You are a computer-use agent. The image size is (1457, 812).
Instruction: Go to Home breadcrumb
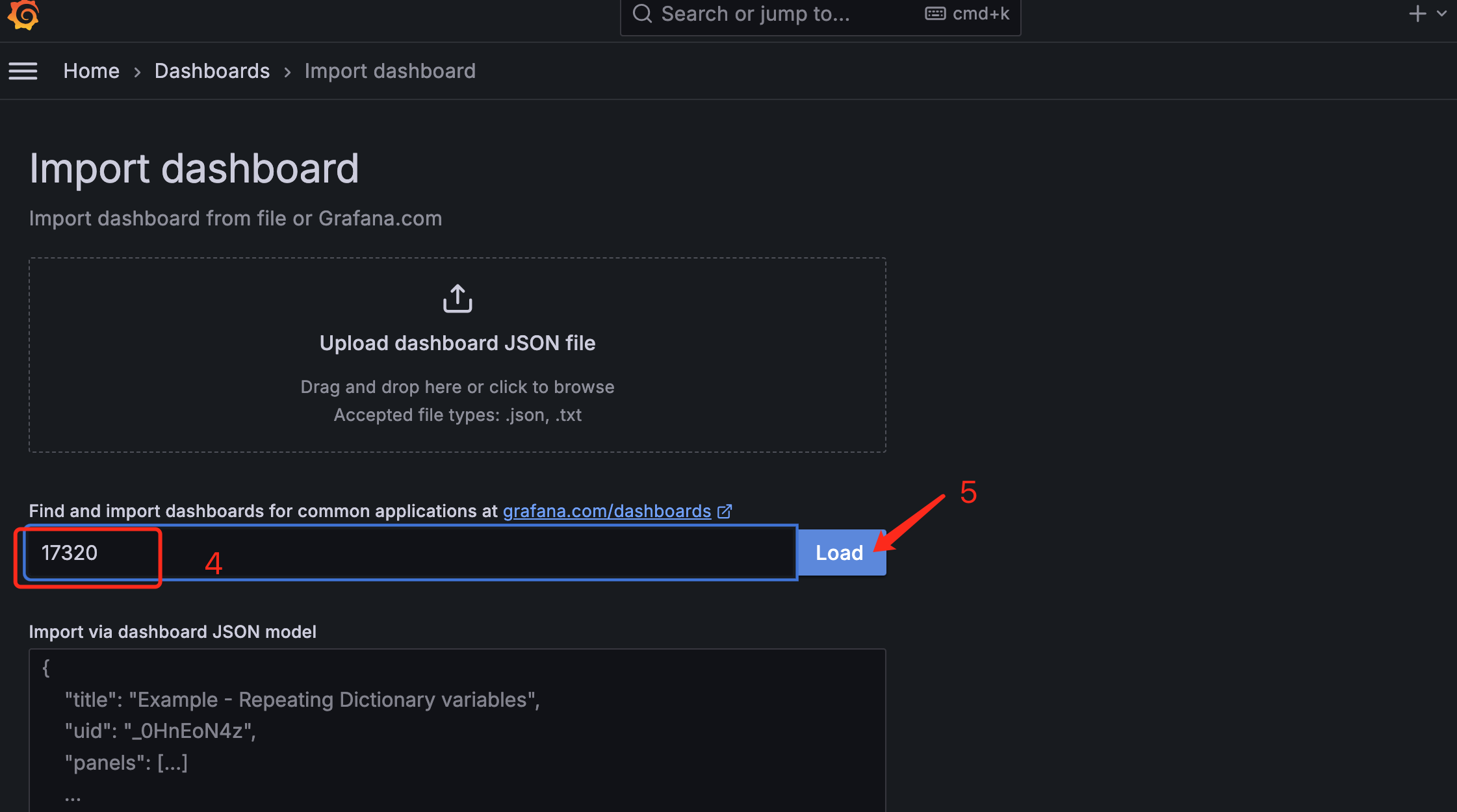(91, 71)
